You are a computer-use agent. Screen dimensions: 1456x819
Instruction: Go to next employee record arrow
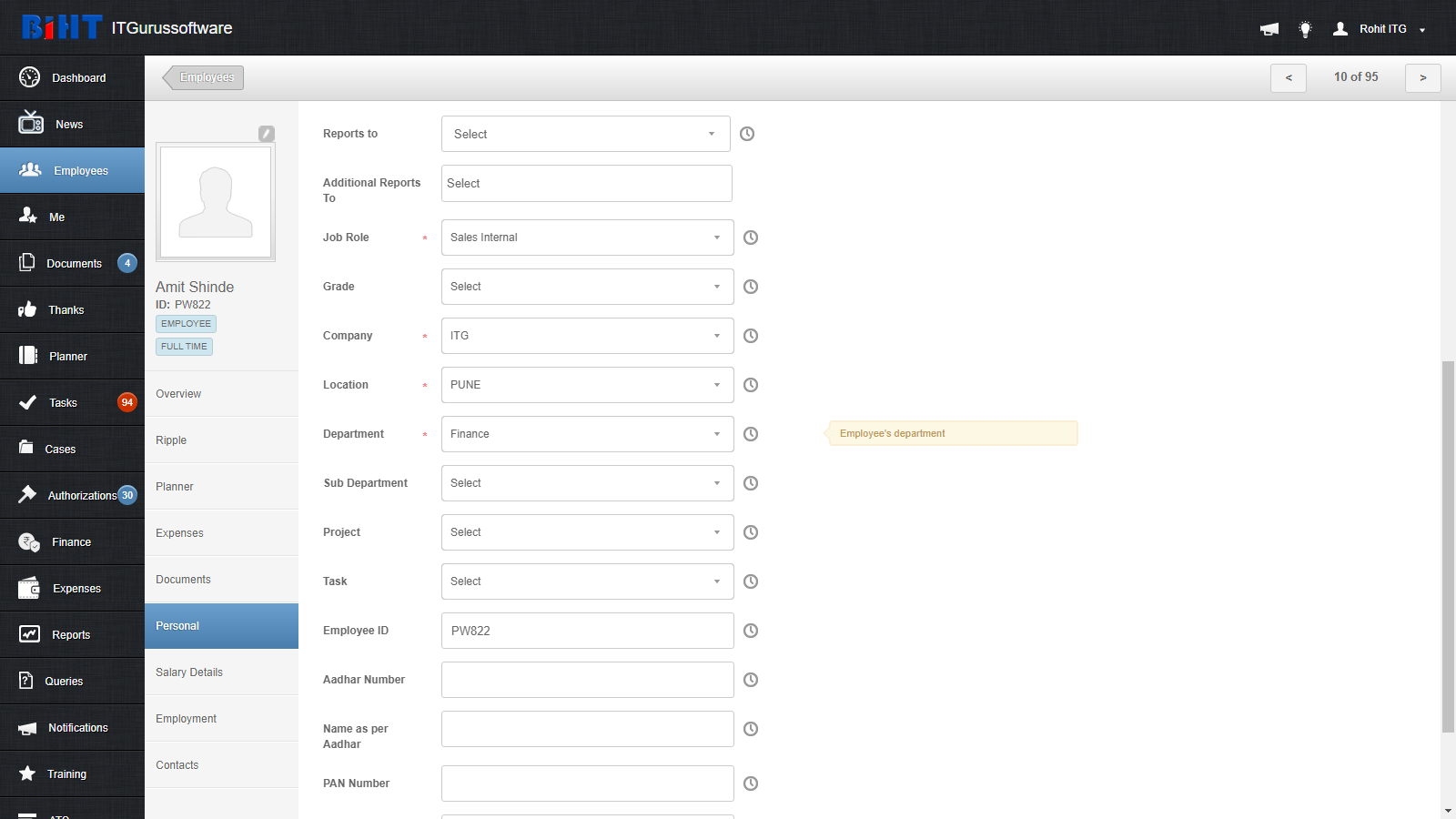[1423, 78]
